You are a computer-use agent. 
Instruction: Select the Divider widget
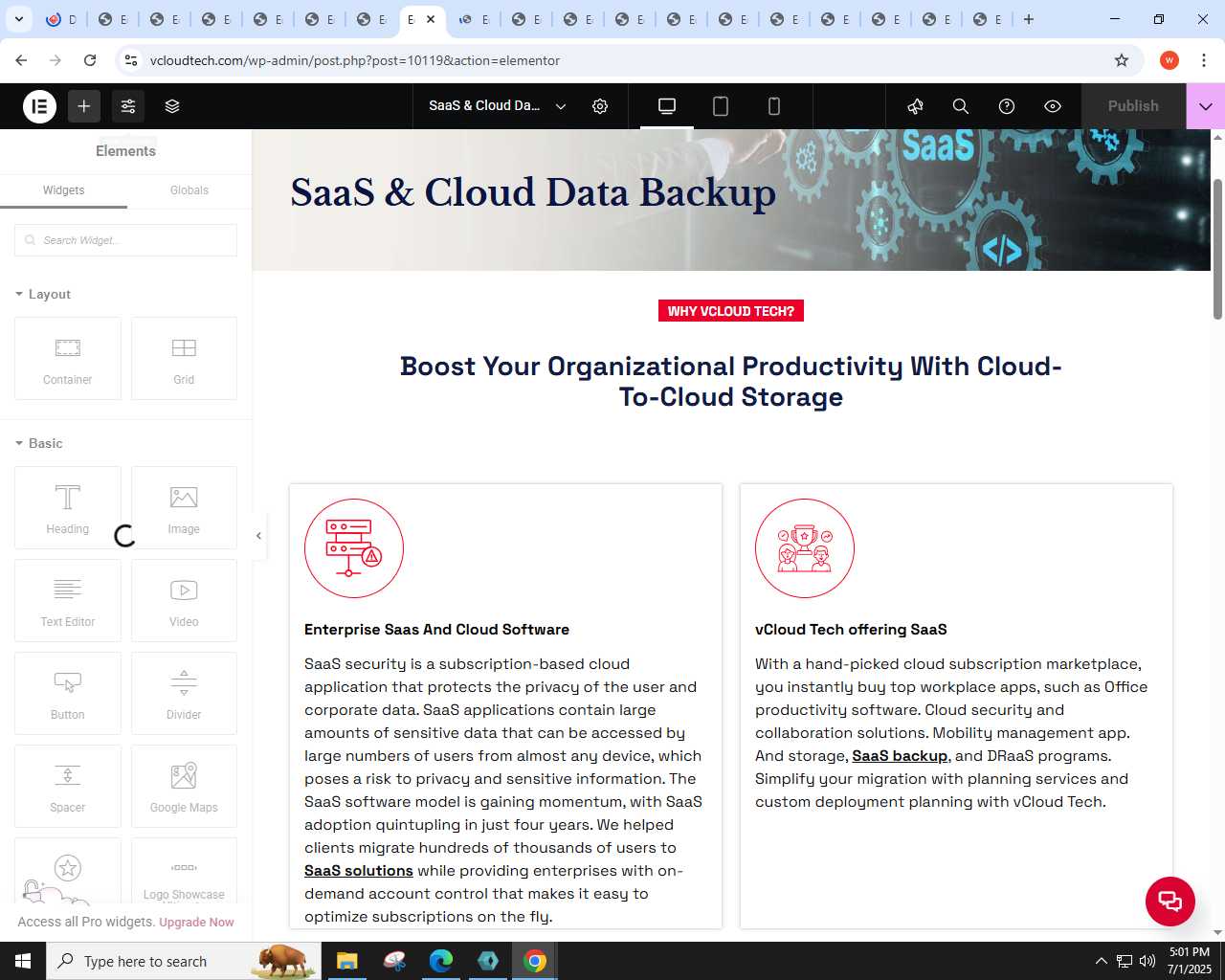[184, 693]
